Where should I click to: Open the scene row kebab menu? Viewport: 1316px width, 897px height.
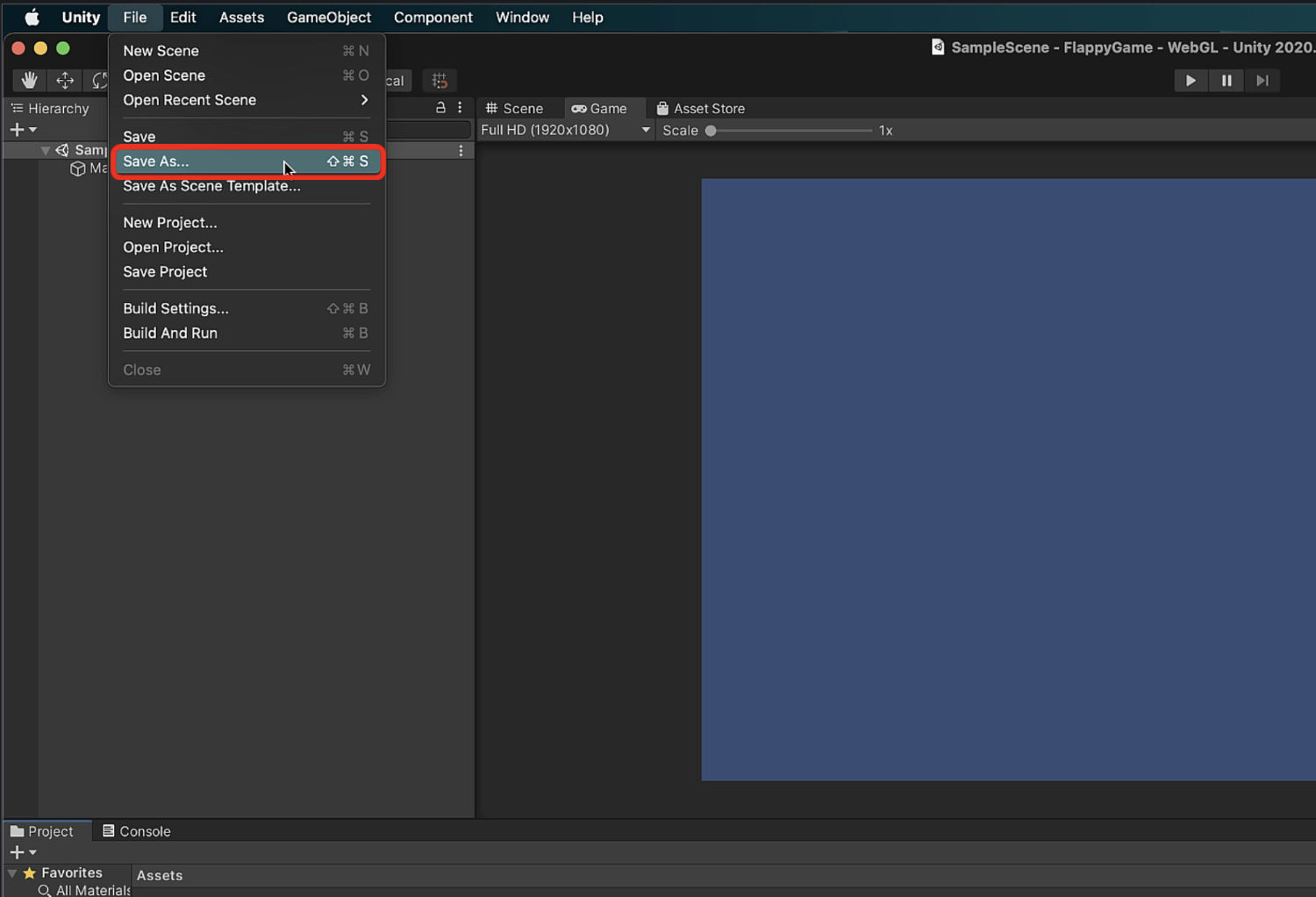tap(461, 151)
